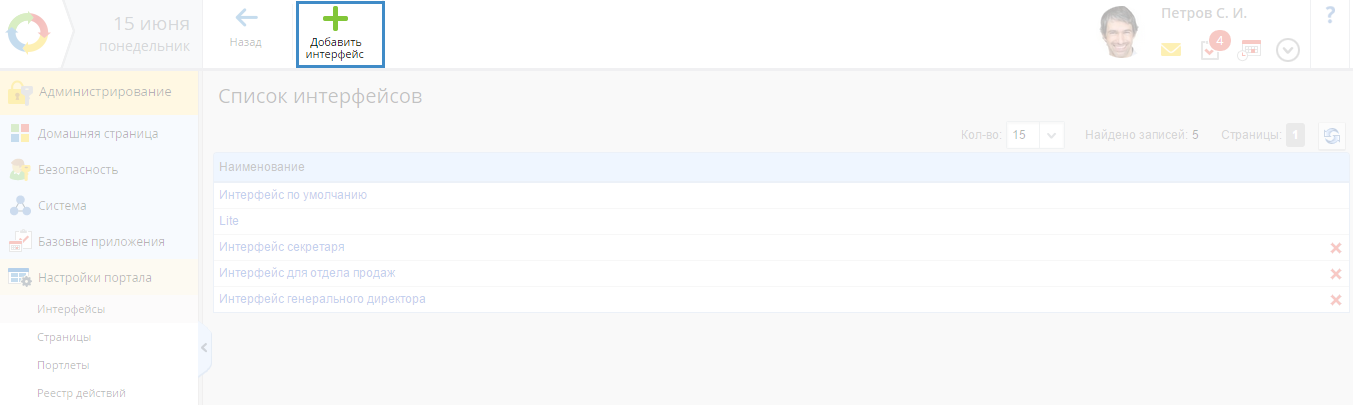This screenshot has width=1353, height=405.
Task: Click the refresh list icon
Action: point(1331,136)
